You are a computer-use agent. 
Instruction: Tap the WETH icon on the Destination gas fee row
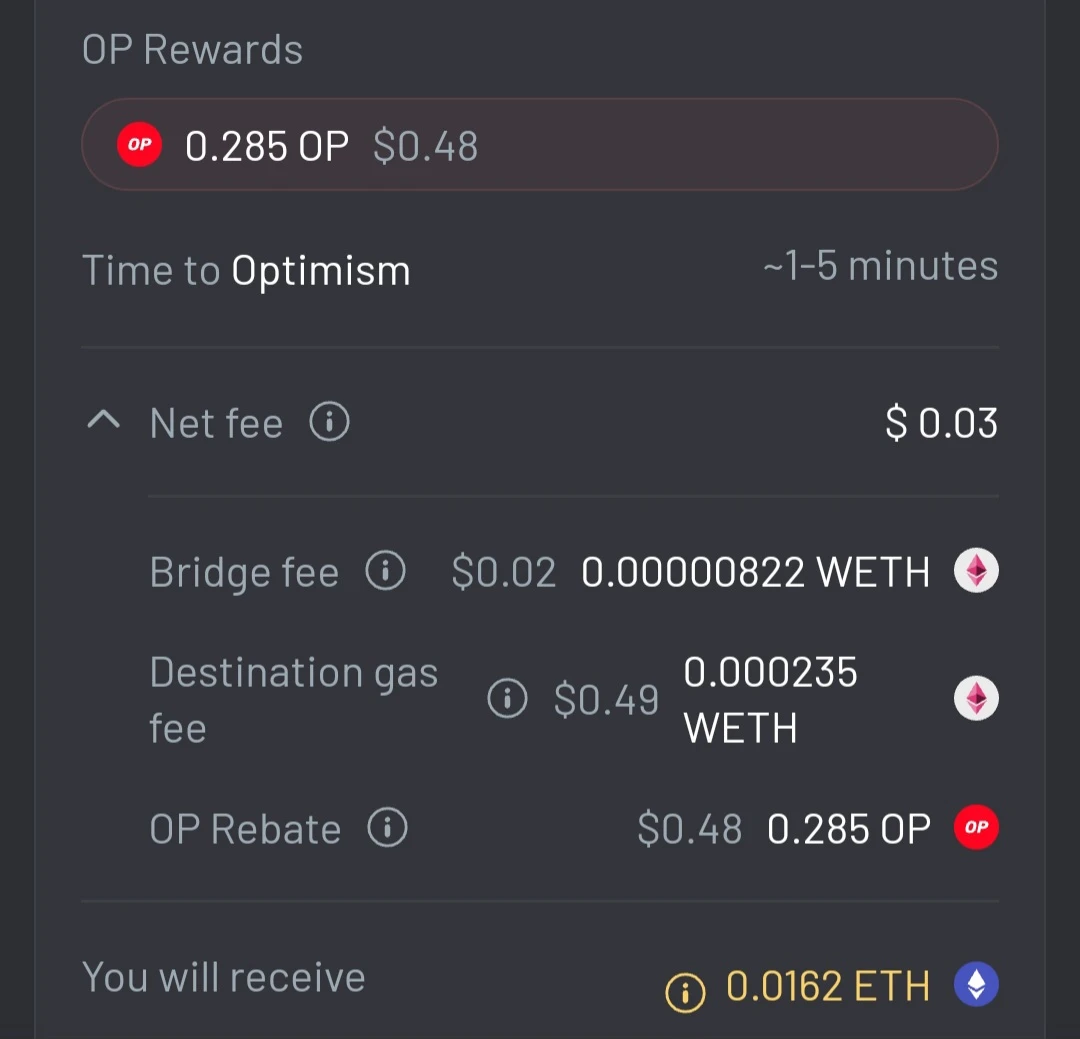pyautogui.click(x=976, y=698)
